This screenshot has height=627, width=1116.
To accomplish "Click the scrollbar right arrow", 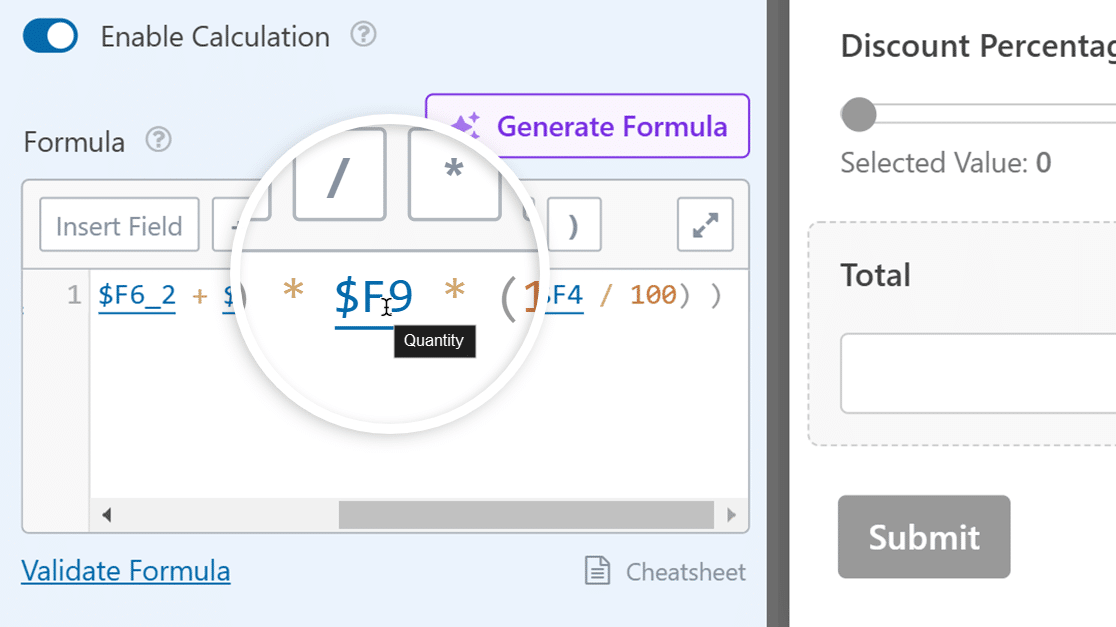I will [x=729, y=515].
